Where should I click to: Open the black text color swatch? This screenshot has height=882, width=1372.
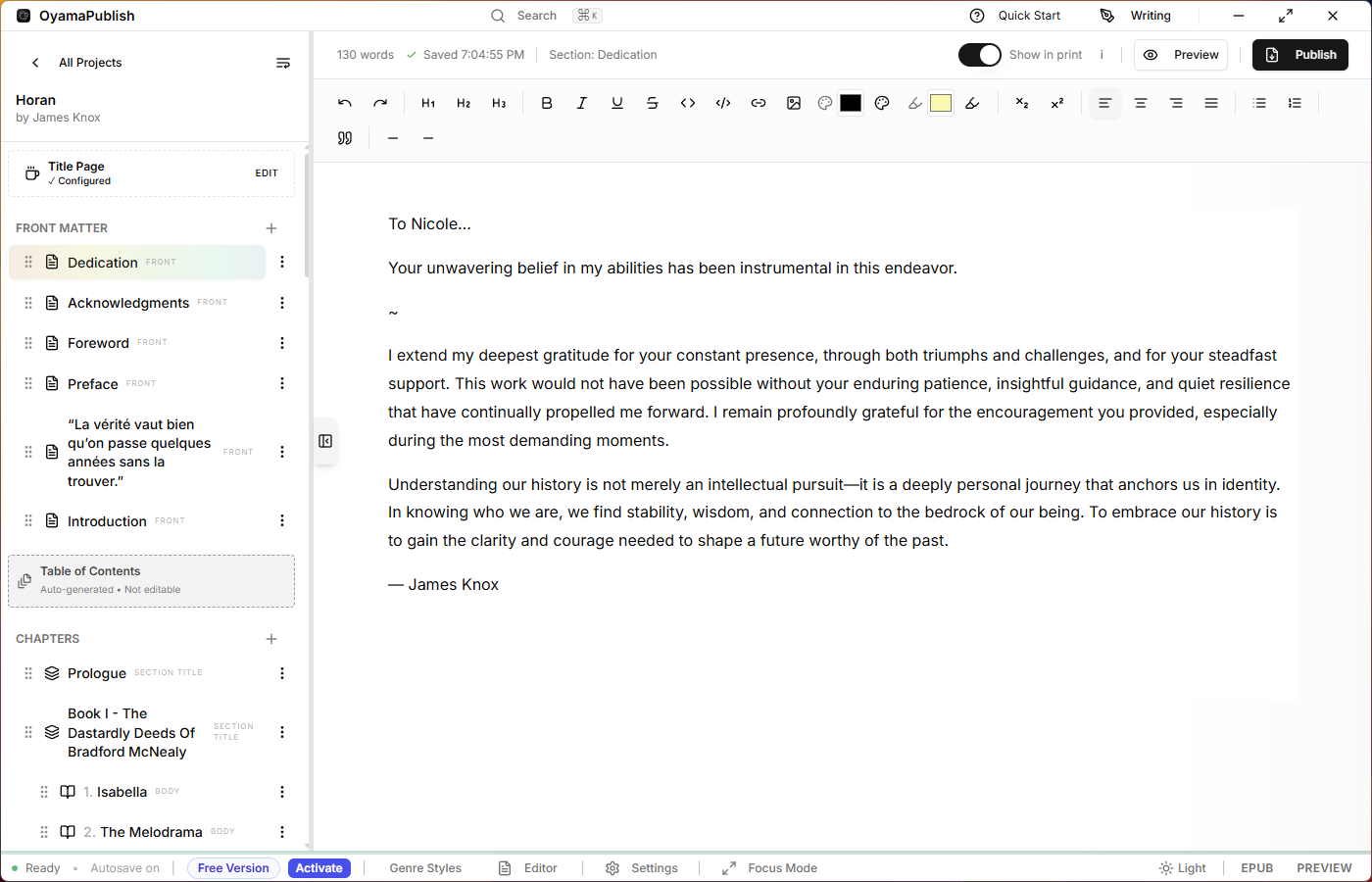tap(850, 102)
